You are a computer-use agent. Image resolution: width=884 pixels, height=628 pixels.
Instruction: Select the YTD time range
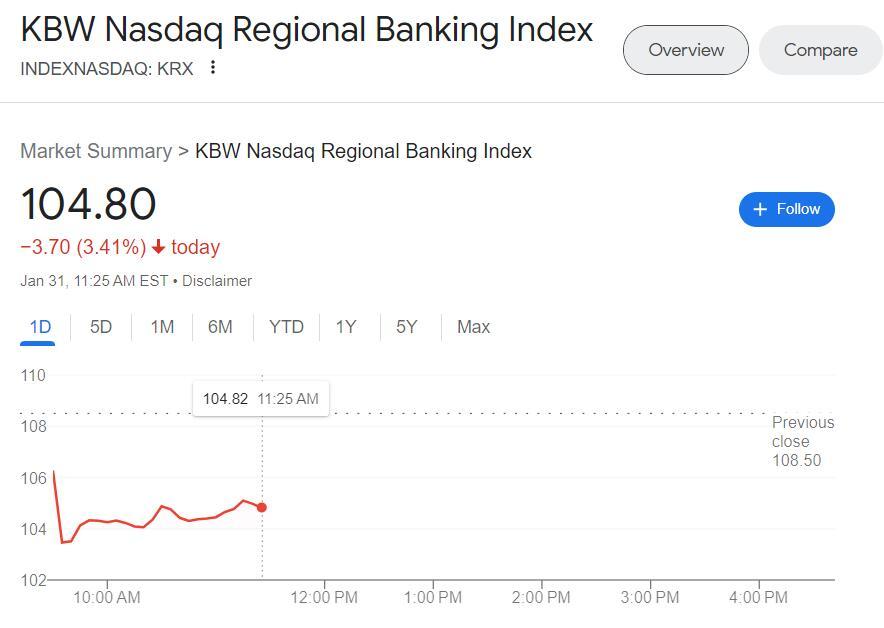coord(286,327)
